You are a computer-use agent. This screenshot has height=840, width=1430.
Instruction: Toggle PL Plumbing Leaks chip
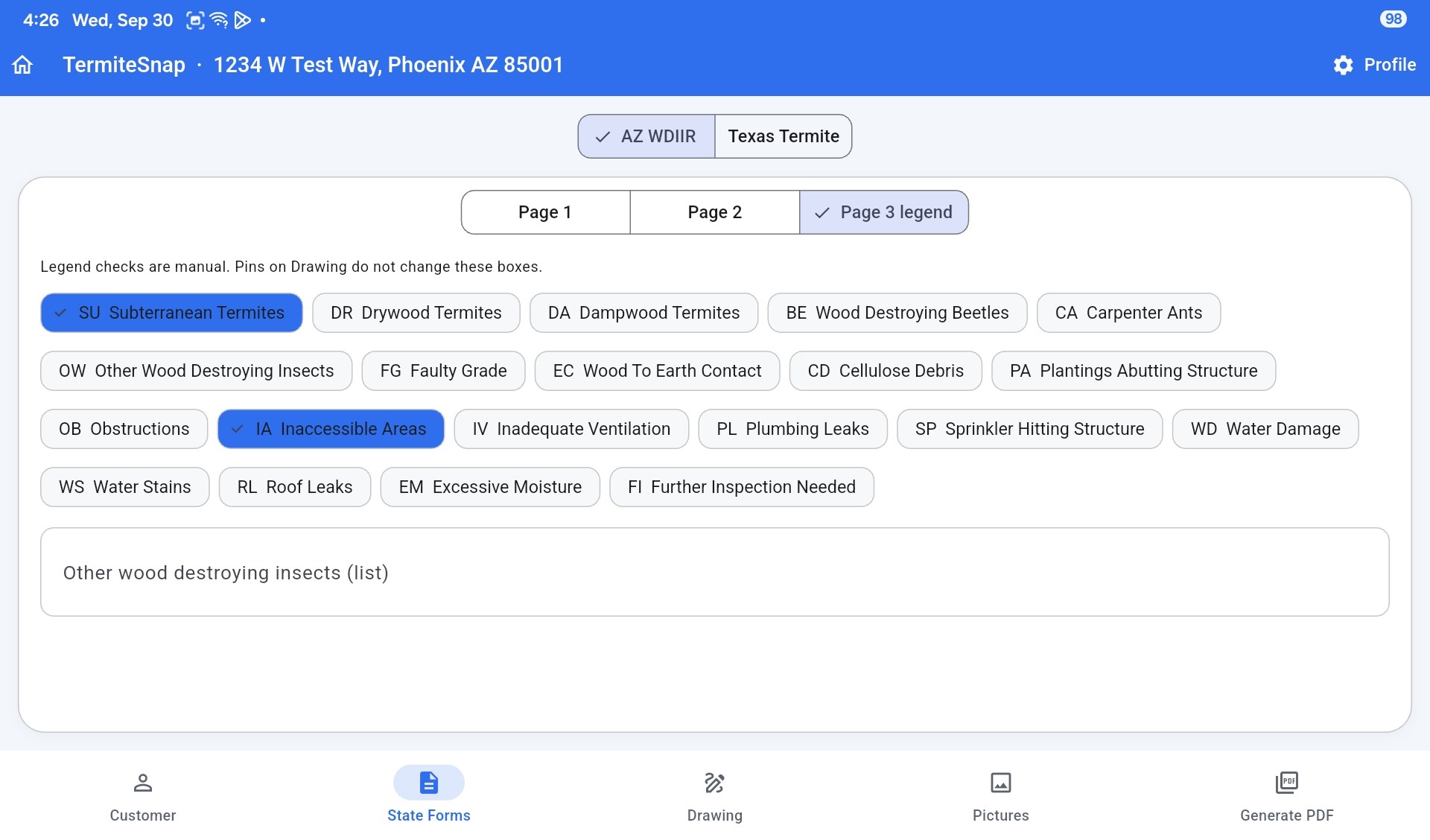coord(793,429)
